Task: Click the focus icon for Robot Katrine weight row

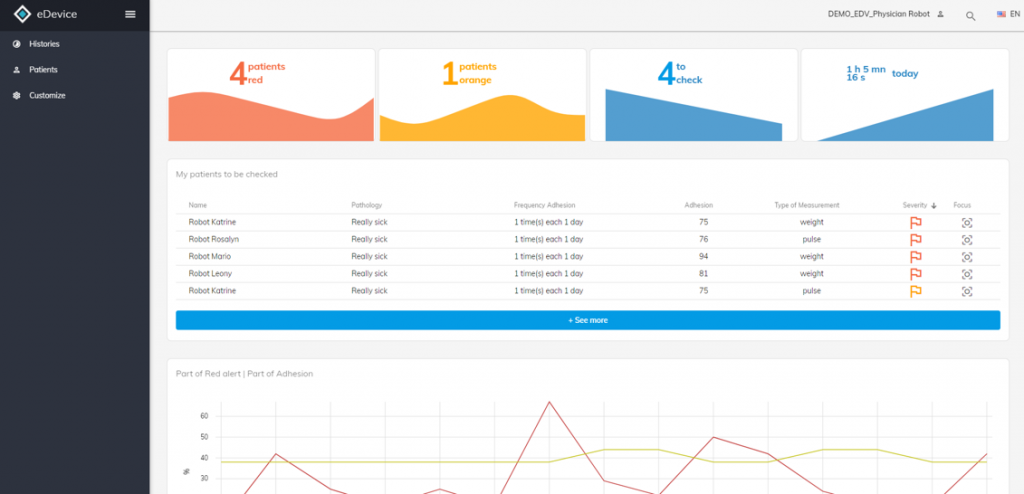Action: point(966,223)
